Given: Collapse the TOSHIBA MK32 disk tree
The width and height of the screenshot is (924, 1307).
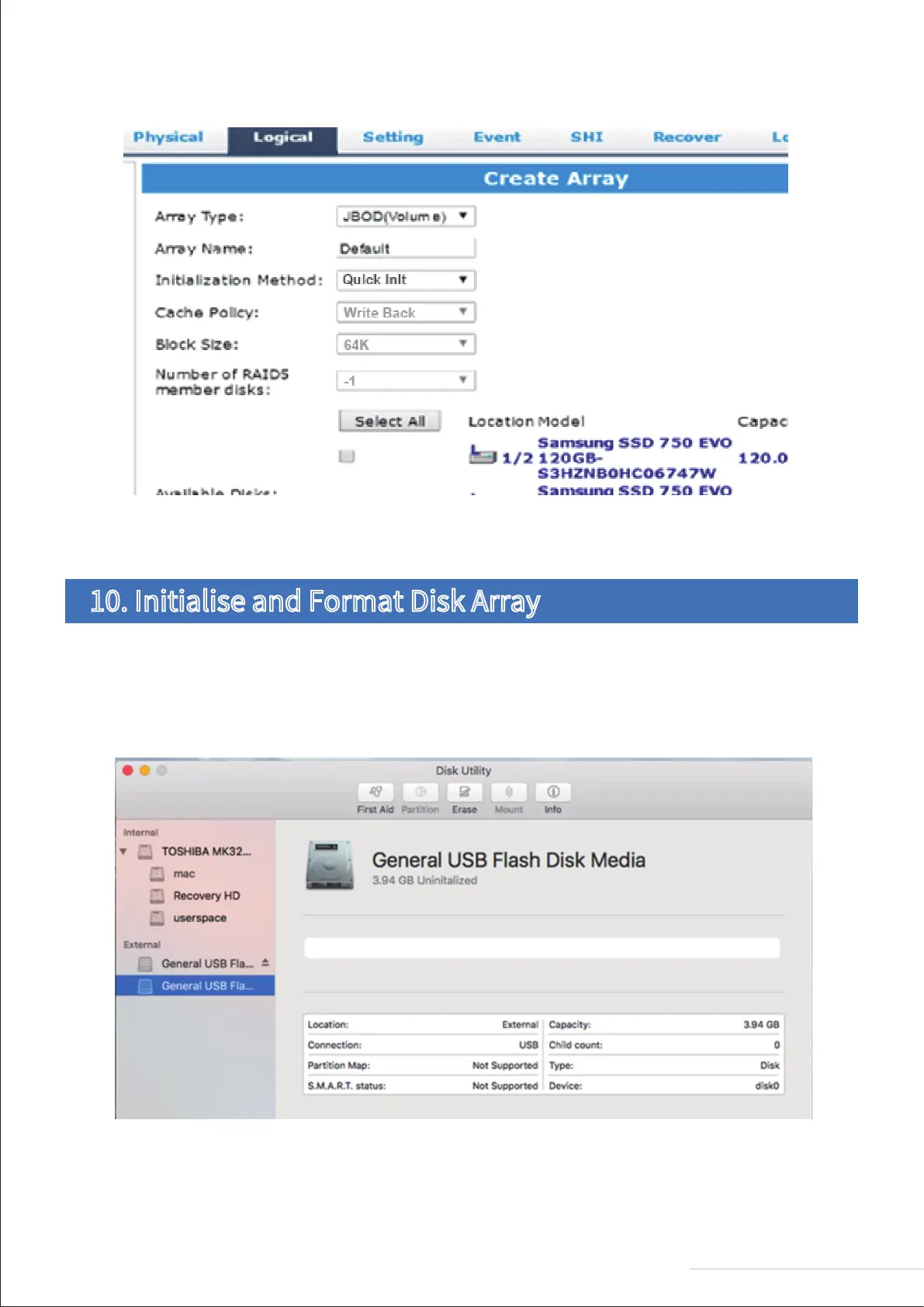Looking at the screenshot, I should pos(123,851).
